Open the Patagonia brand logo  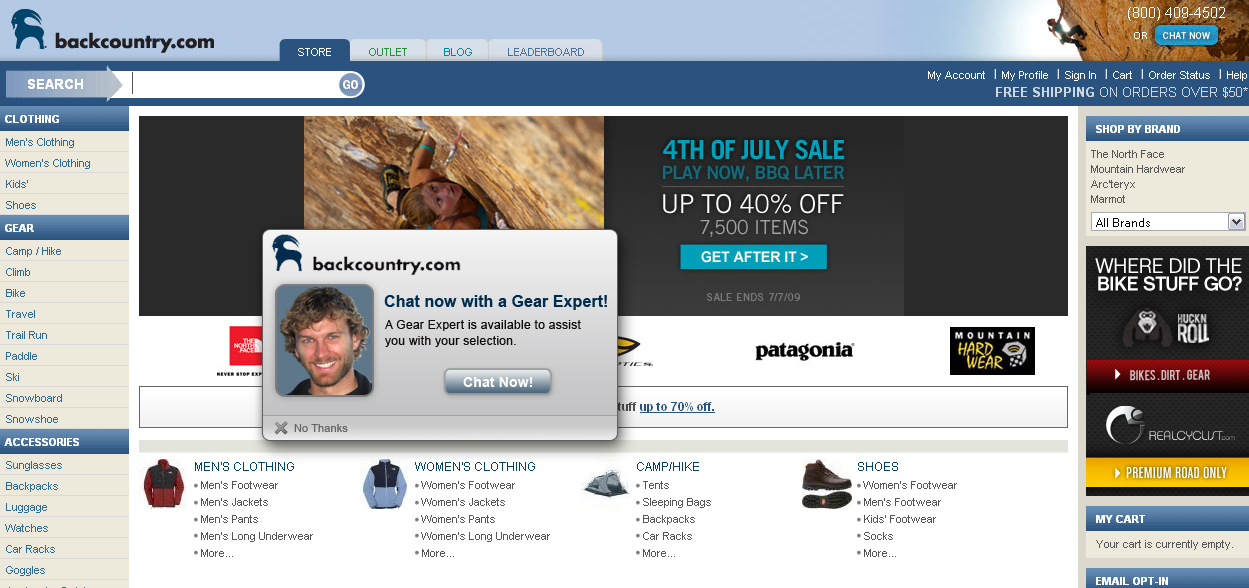[x=804, y=351]
